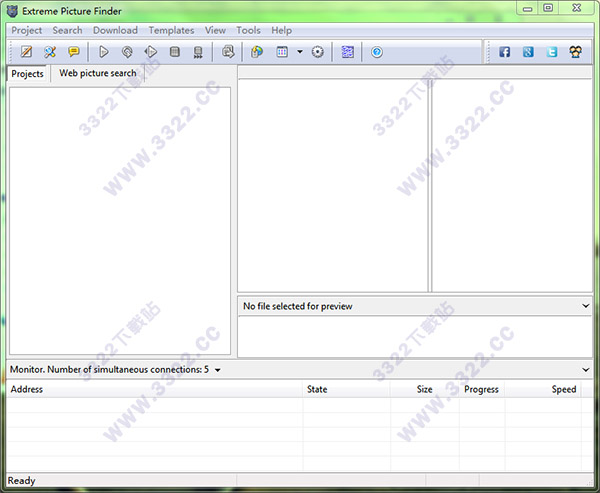600x493 pixels.
Task: Click the Ready status bar text
Action: [21, 481]
